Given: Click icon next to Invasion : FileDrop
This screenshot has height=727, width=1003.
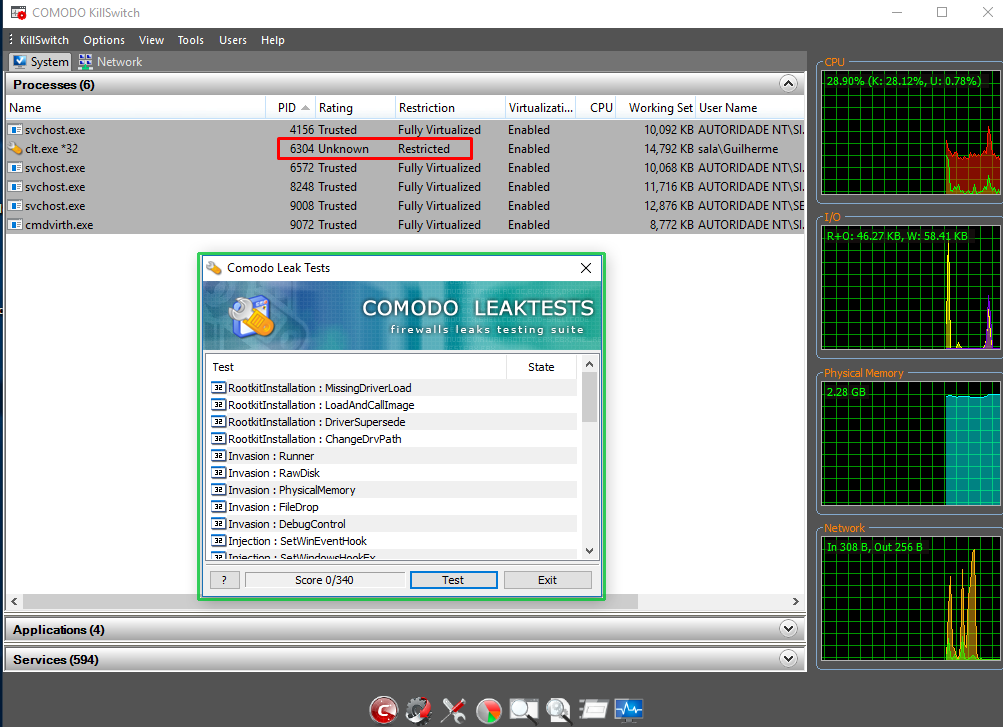Looking at the screenshot, I should (219, 507).
